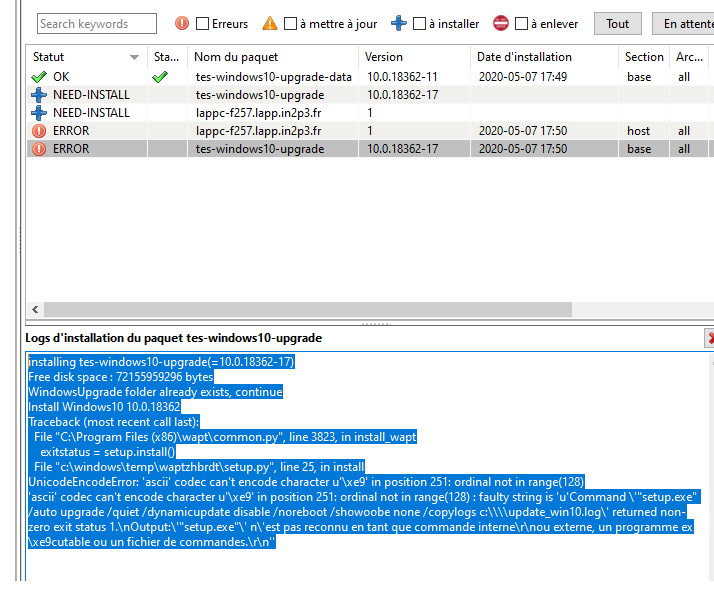The image size is (714, 592).
Task: Click the red minus enlever icon
Action: coord(500,23)
